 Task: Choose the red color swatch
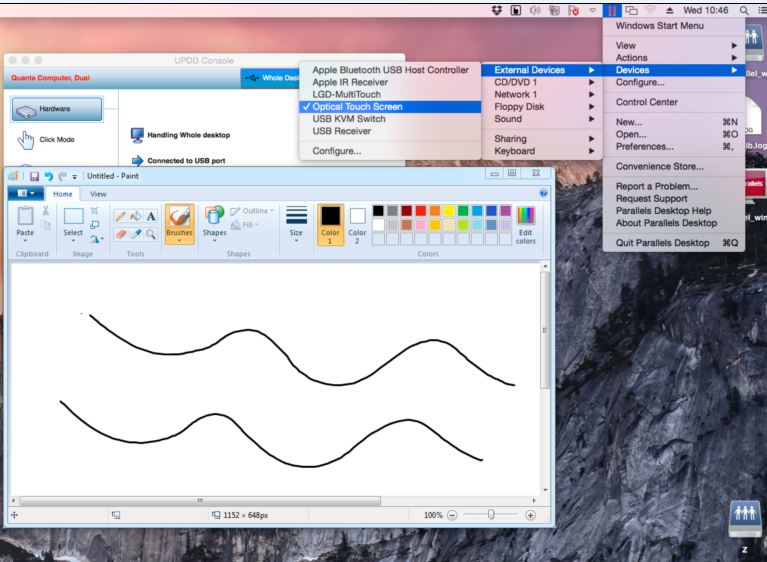420,211
